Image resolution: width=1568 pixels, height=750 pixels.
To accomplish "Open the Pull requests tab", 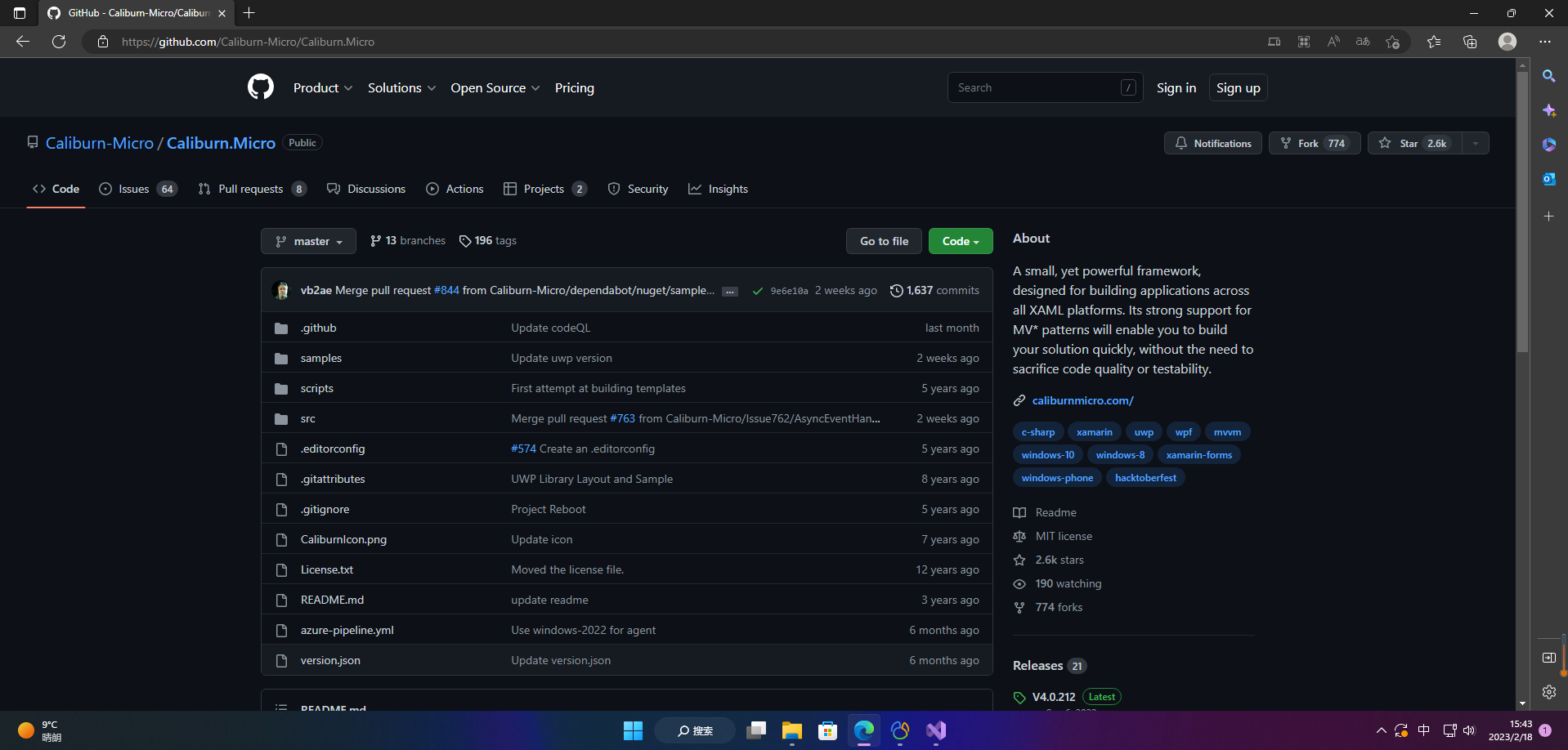I will click(253, 189).
